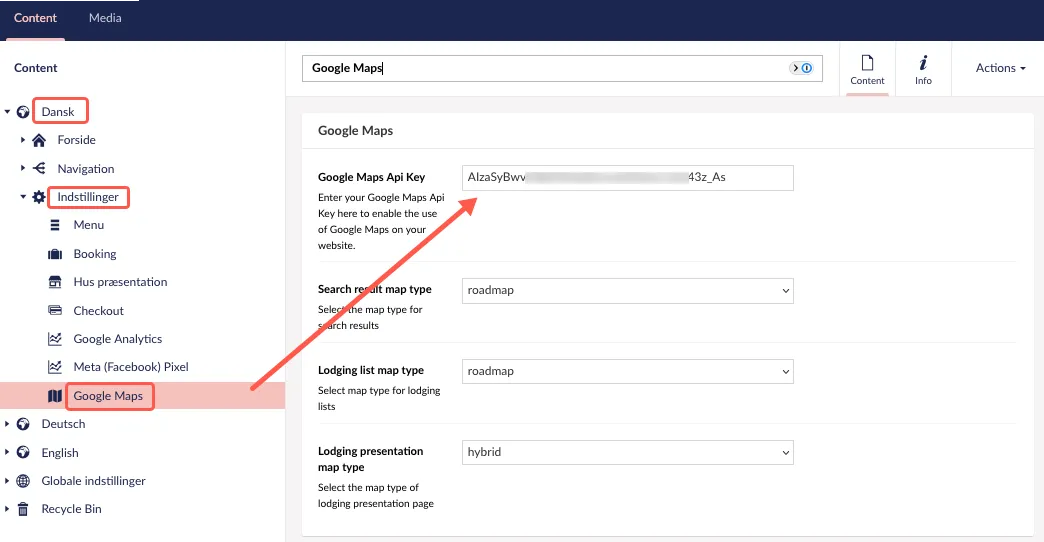Click the Menu list icon

[x=55, y=225]
